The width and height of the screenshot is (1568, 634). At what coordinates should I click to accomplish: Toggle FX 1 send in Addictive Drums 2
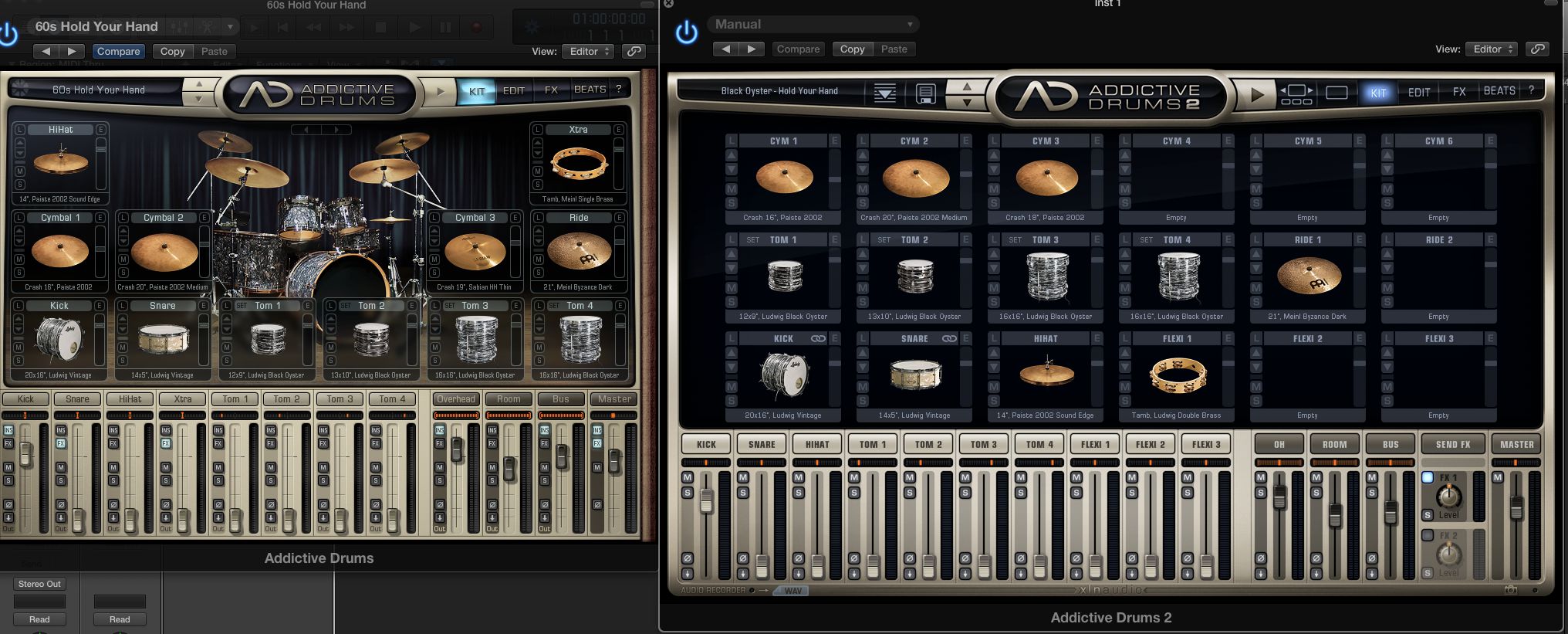[x=1428, y=477]
